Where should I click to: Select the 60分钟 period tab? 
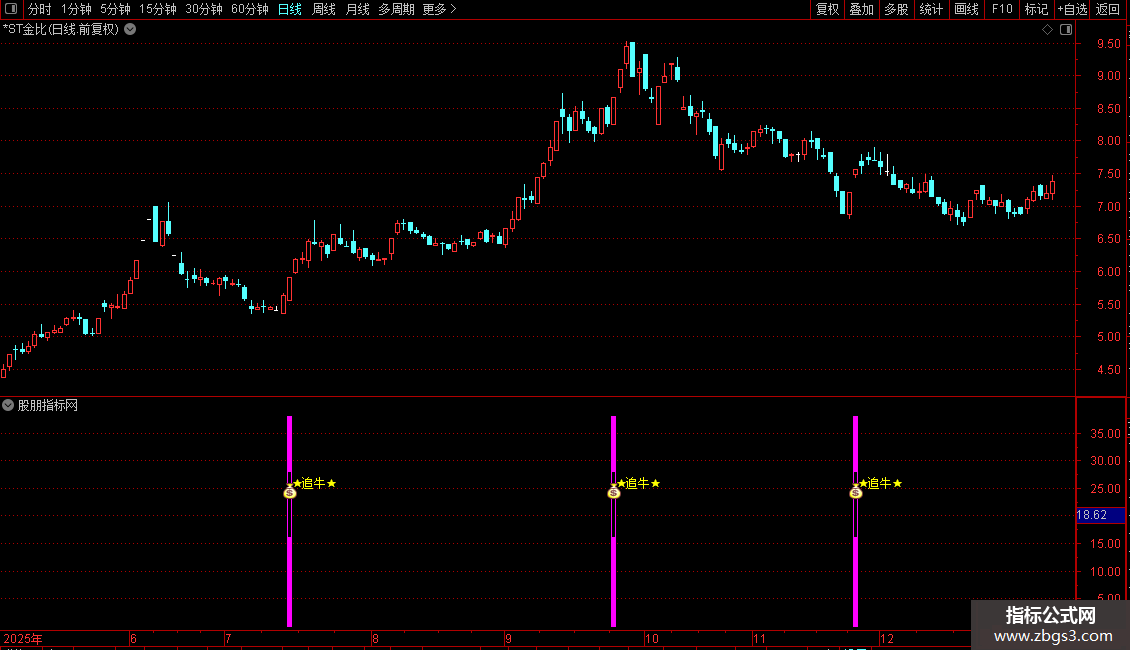click(250, 9)
